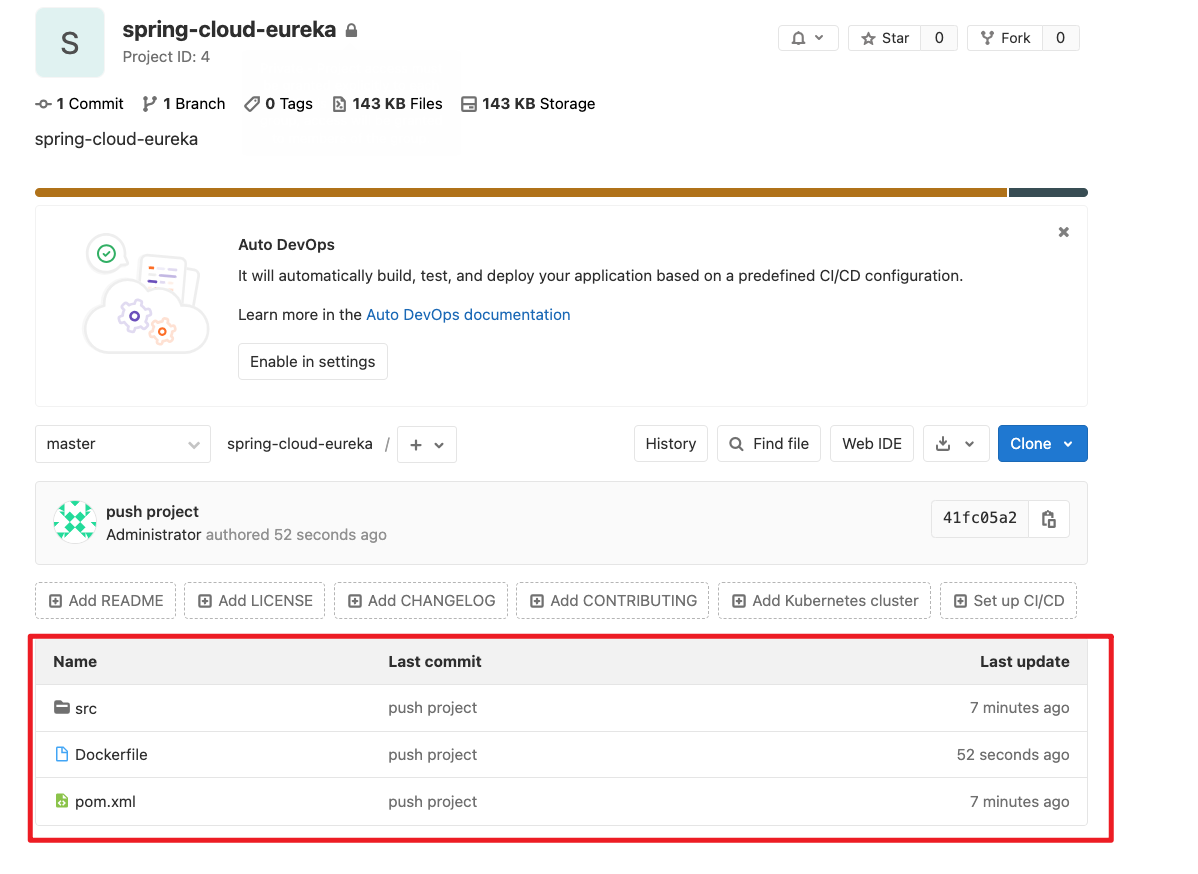This screenshot has width=1198, height=874.
Task: Open the Dockerfile file
Action: (x=111, y=755)
